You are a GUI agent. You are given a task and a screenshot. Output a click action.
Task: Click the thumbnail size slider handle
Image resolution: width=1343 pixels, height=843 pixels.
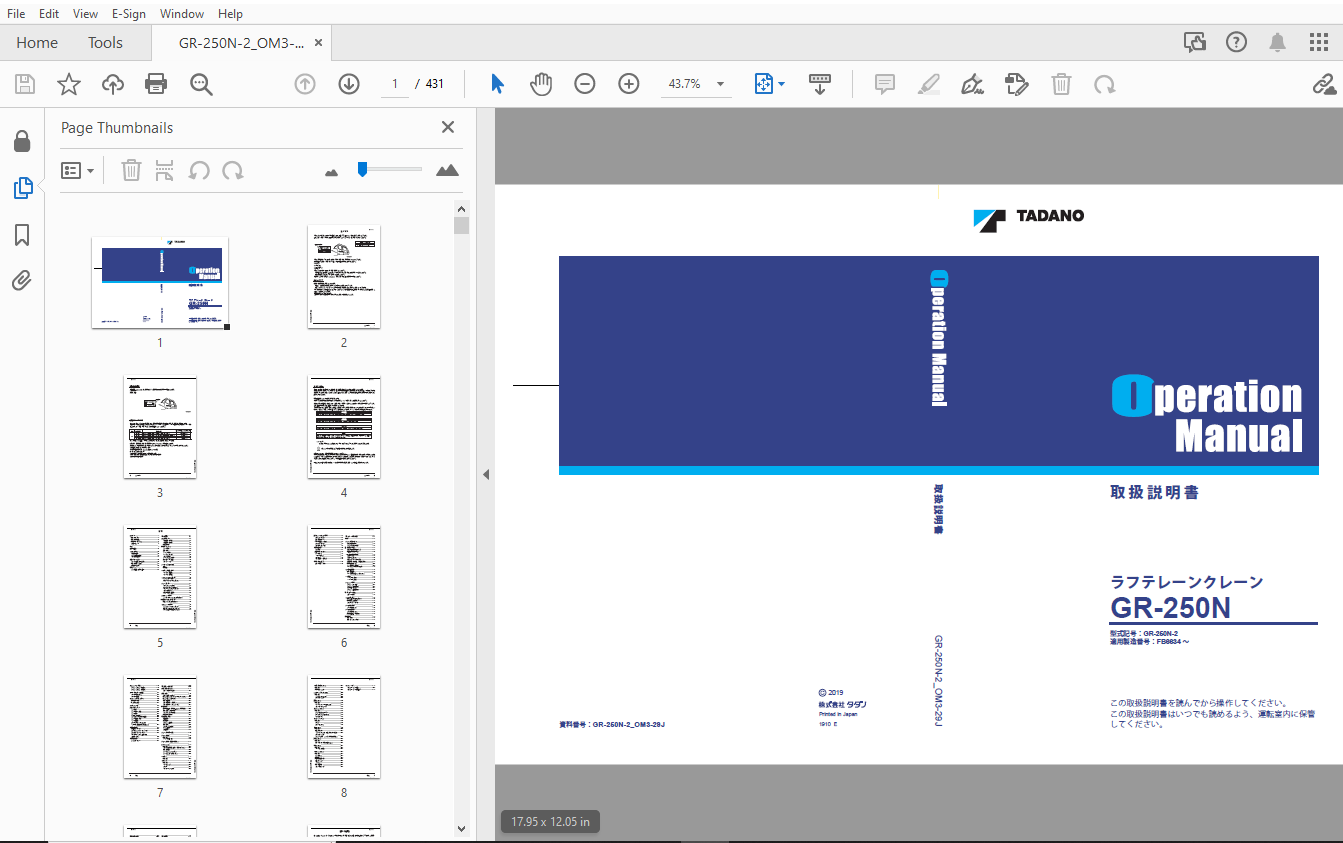(362, 170)
